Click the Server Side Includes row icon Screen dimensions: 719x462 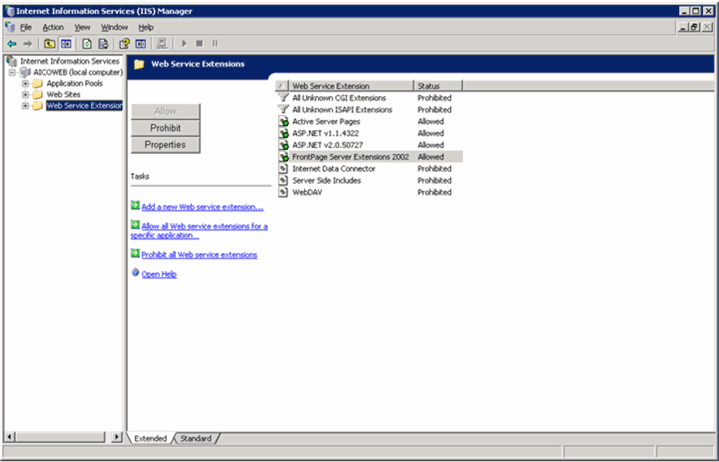point(283,181)
